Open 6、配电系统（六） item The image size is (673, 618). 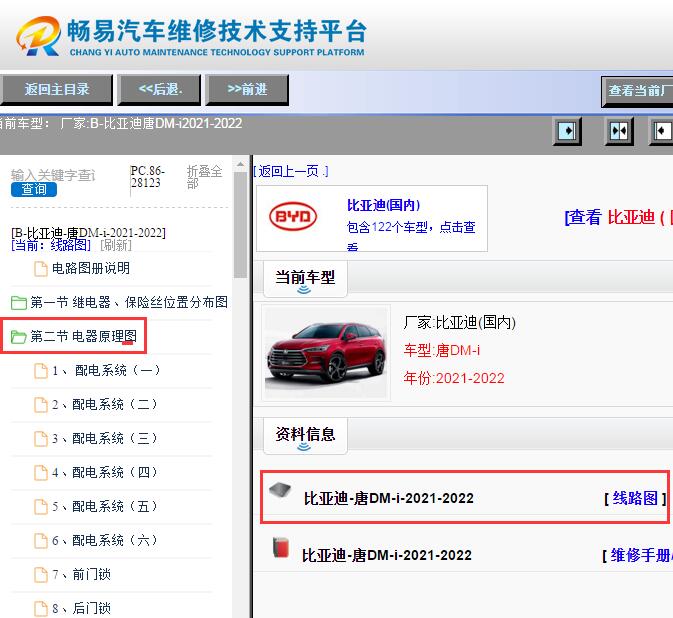pos(105,540)
